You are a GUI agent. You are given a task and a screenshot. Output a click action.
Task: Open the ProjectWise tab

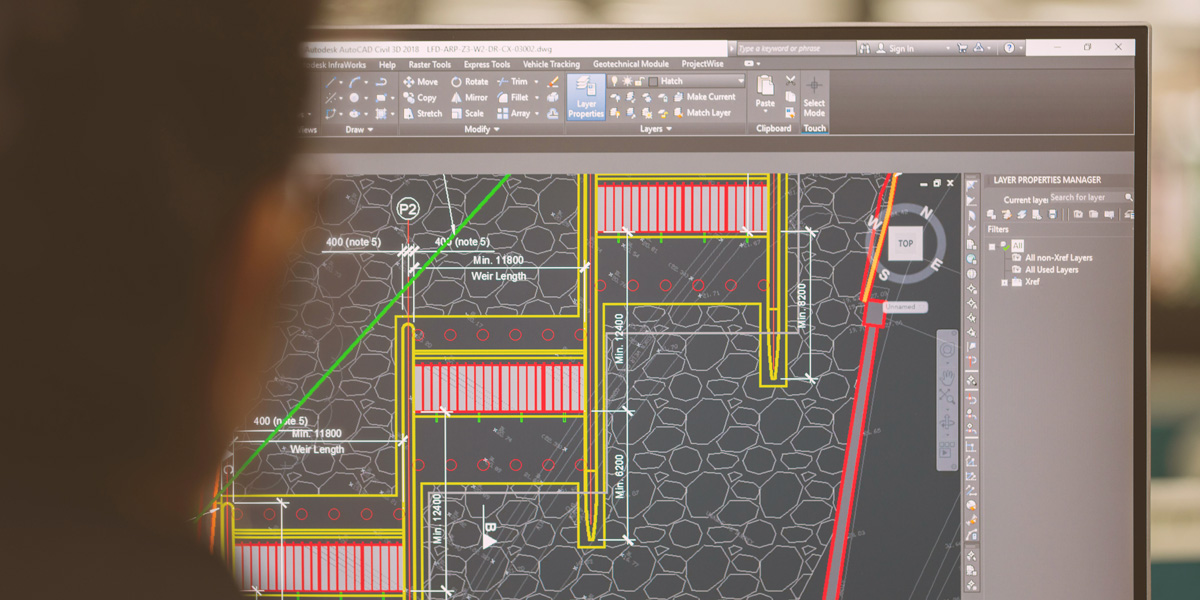click(703, 65)
